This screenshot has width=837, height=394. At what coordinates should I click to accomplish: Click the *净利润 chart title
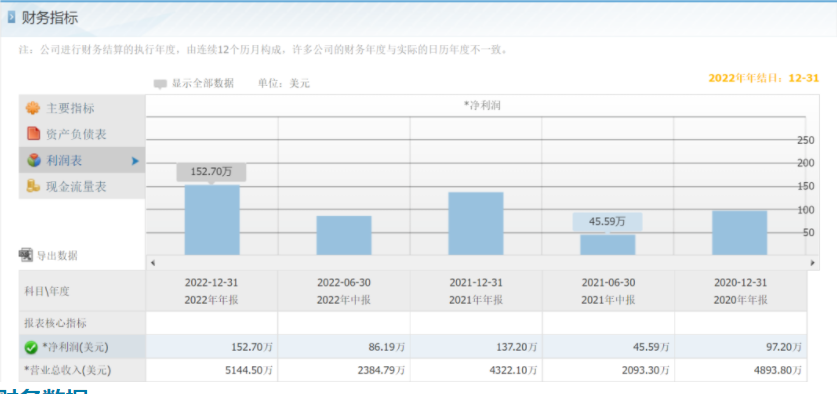[x=482, y=106]
